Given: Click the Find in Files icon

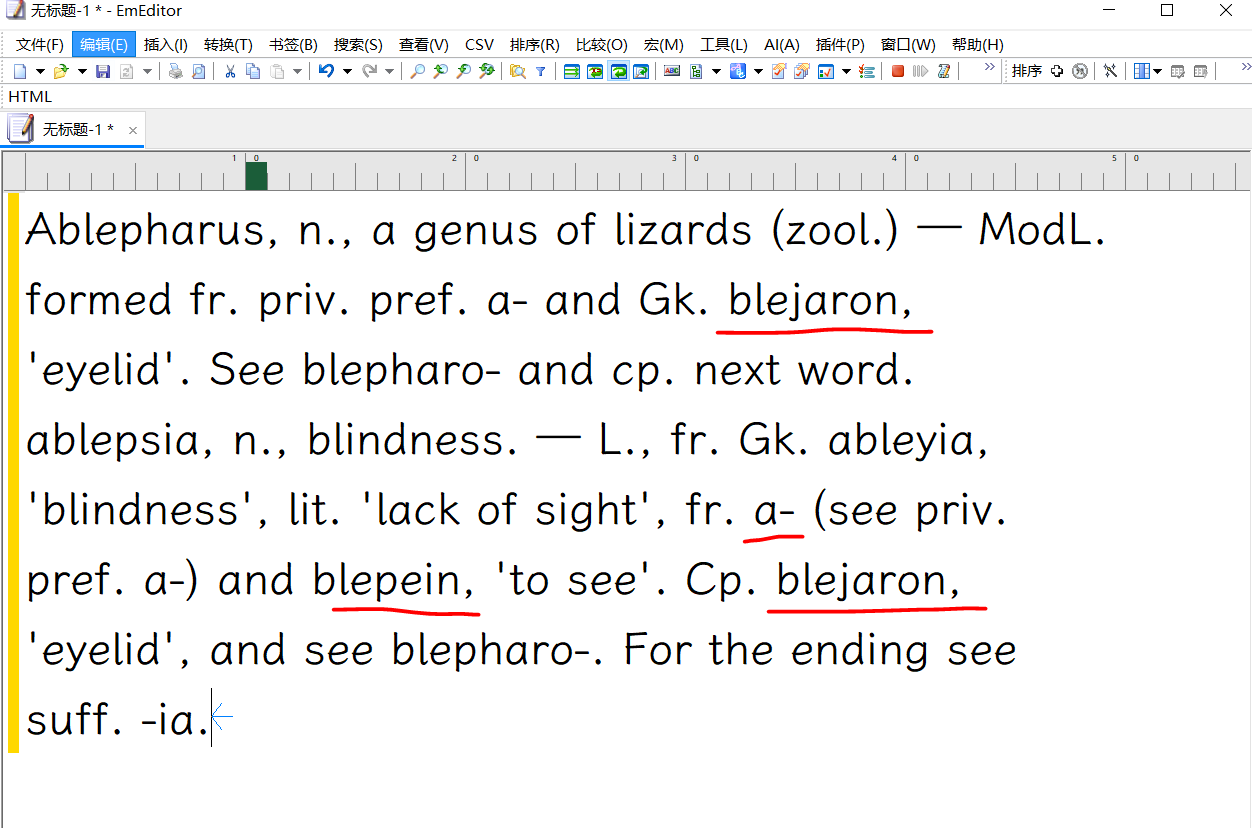Looking at the screenshot, I should pos(517,71).
